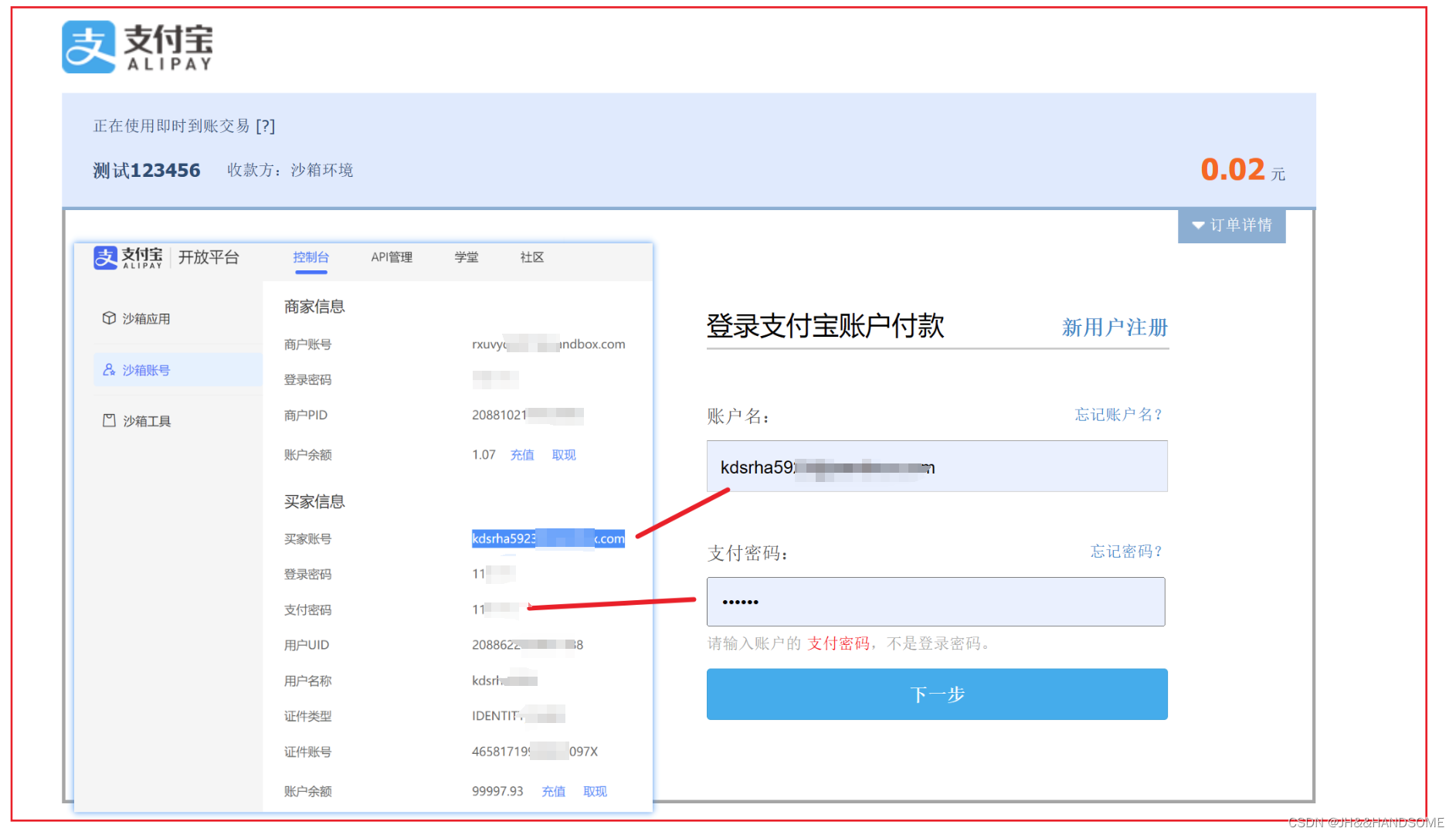Screen dimensions: 1456x835
Task: Click 充值 next to merchant balance 1.07
Action: 522,455
